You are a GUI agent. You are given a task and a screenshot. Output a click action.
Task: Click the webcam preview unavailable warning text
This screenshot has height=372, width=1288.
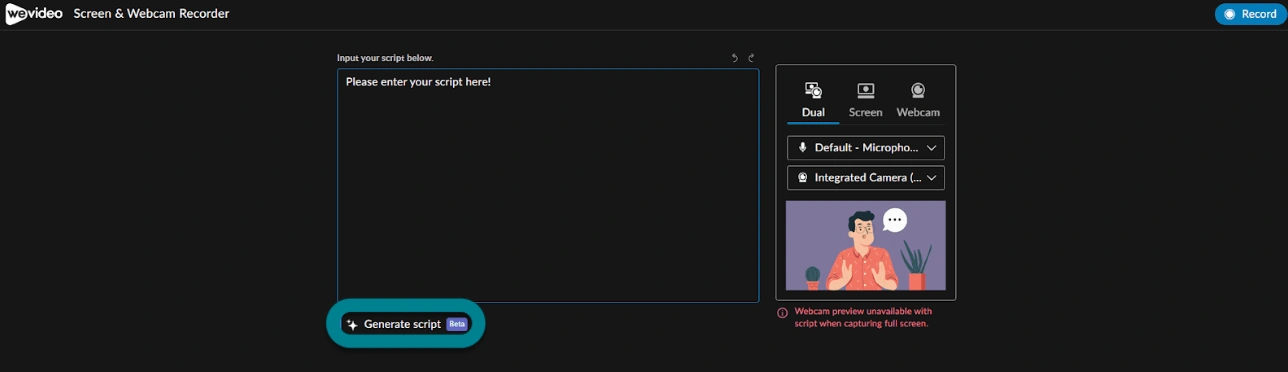point(863,317)
